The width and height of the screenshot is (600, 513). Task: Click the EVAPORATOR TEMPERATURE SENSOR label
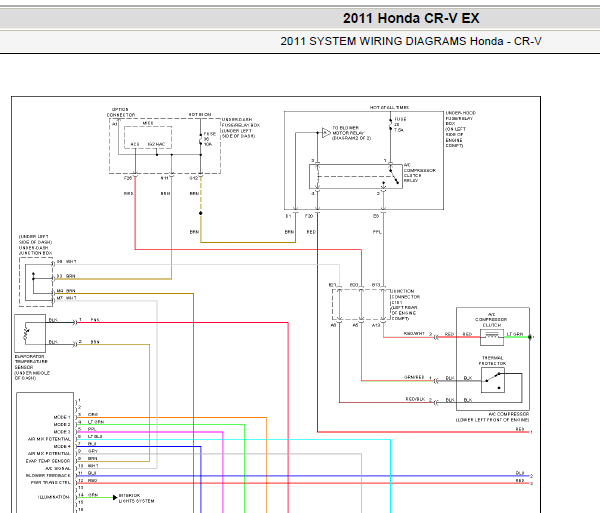click(x=32, y=367)
